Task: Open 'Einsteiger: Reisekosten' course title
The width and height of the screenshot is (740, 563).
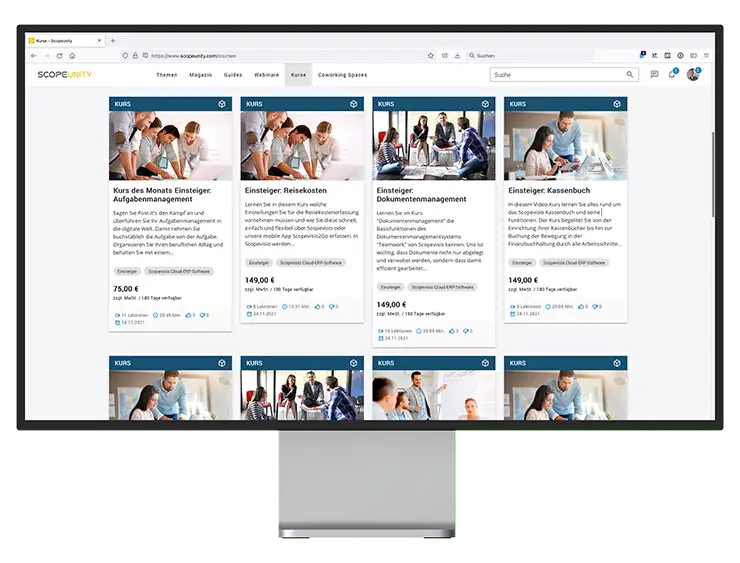Action: coord(286,191)
